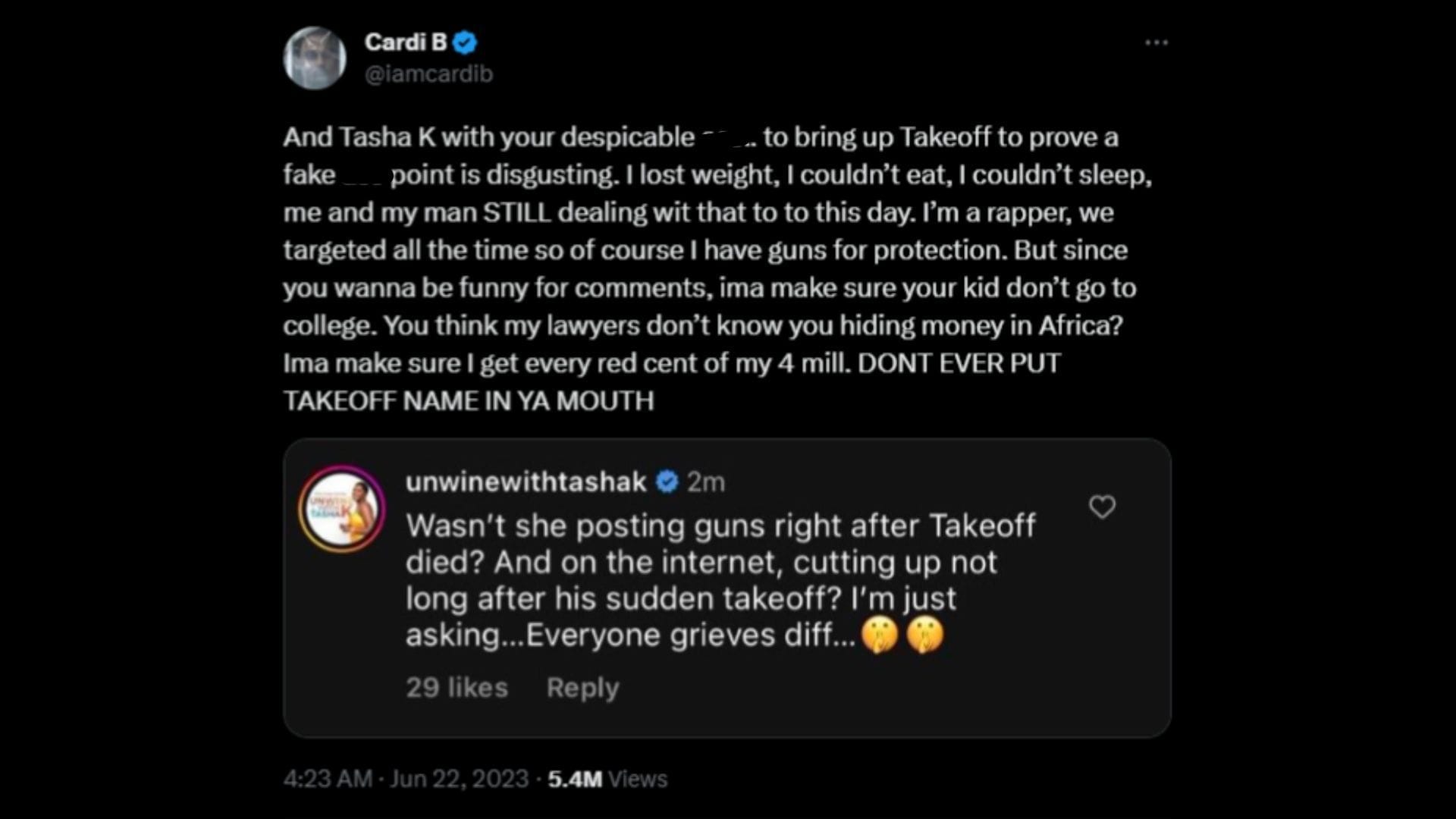Click the verified checkmark next to unwinewithtashak
Screen dimensions: 1456x819
point(667,480)
